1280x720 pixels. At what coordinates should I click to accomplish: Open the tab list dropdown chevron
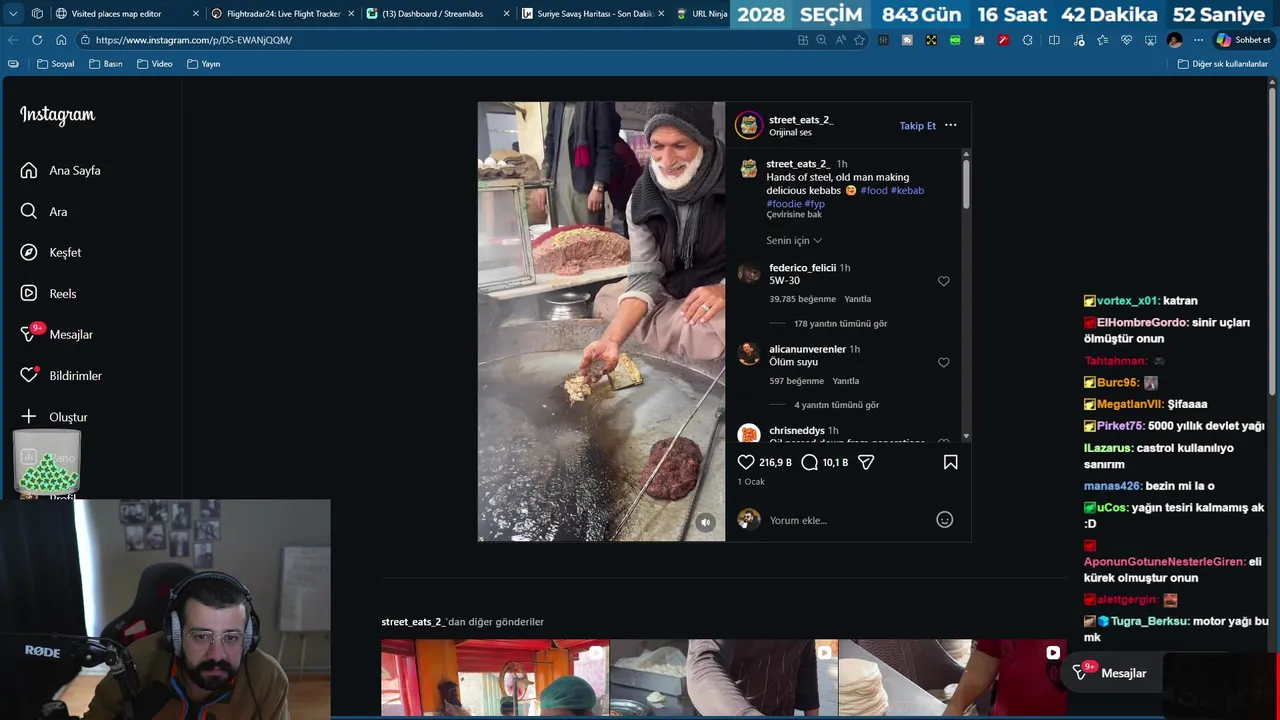pyautogui.click(x=13, y=14)
